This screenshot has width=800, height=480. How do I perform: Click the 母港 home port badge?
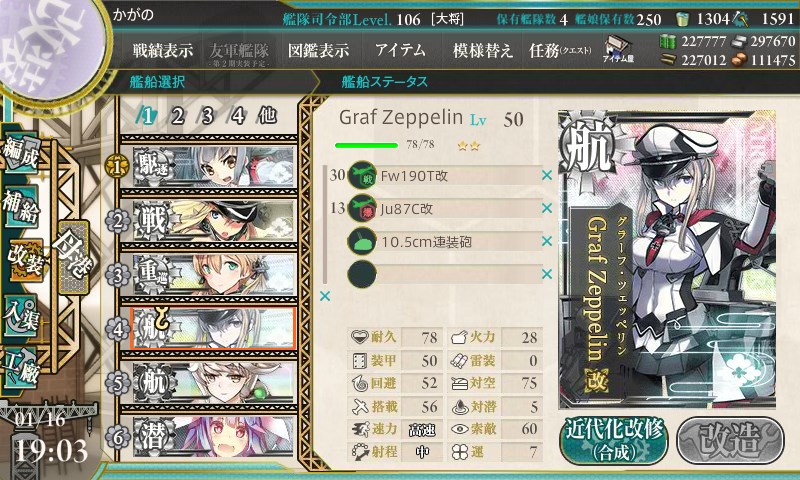tap(74, 257)
